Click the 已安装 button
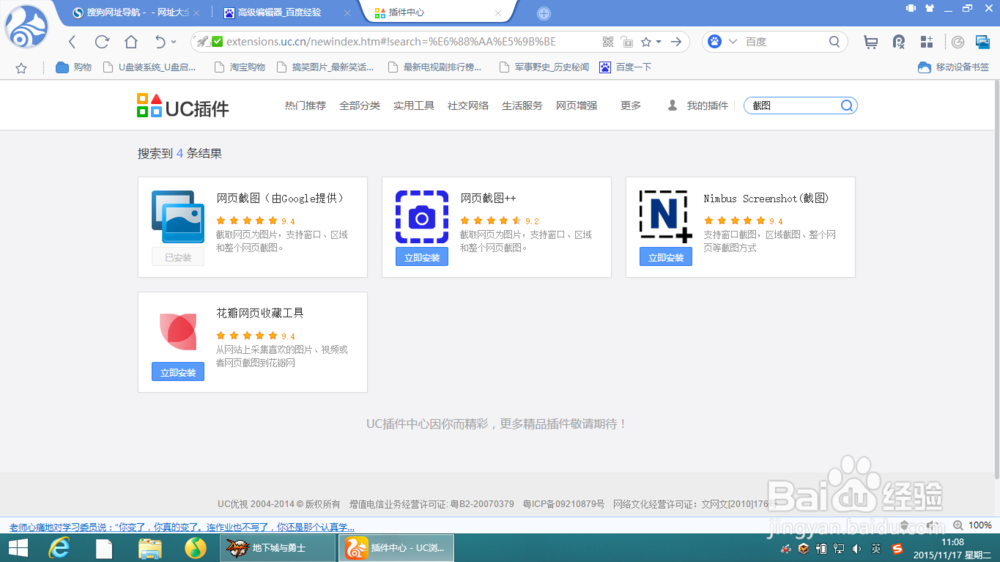The image size is (1000, 562). click(x=178, y=258)
